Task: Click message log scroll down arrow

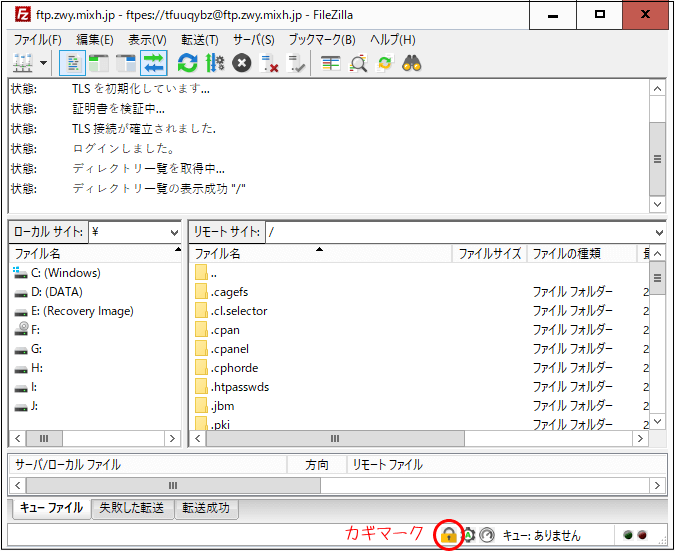Action: tap(657, 204)
